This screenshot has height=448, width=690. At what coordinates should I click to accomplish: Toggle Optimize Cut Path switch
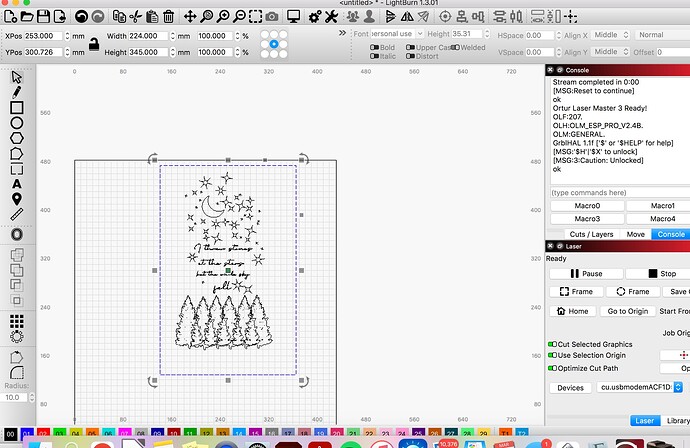click(x=552, y=368)
